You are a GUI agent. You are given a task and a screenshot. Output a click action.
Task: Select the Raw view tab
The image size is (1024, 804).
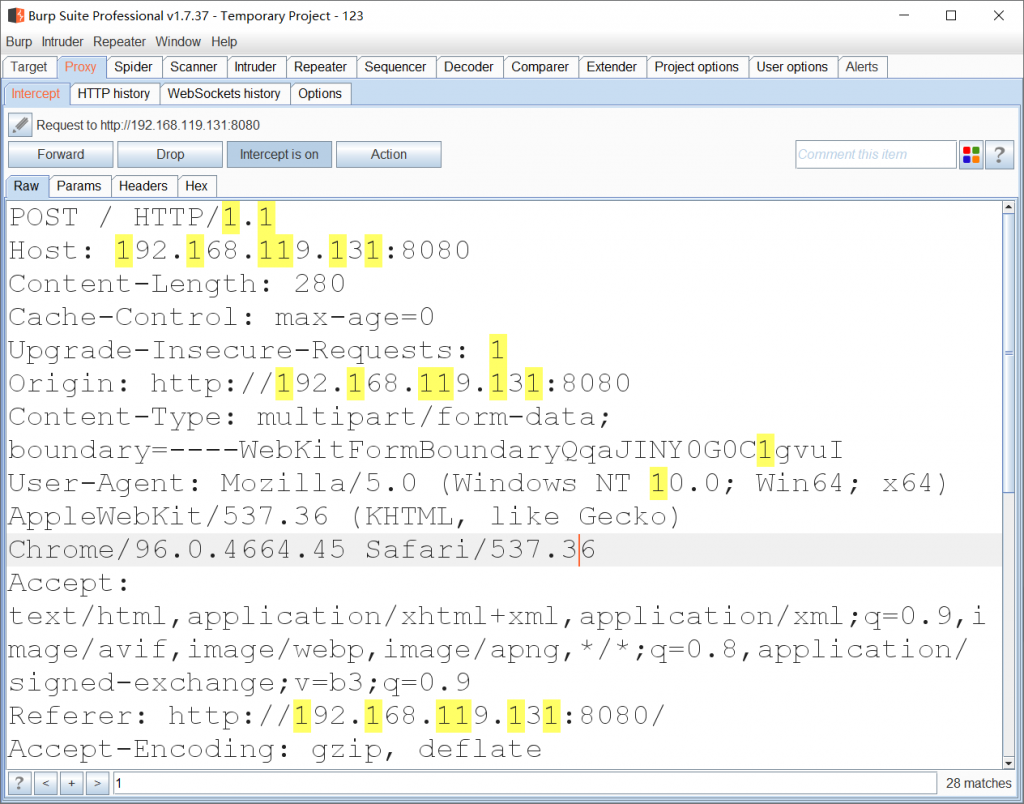click(27, 186)
